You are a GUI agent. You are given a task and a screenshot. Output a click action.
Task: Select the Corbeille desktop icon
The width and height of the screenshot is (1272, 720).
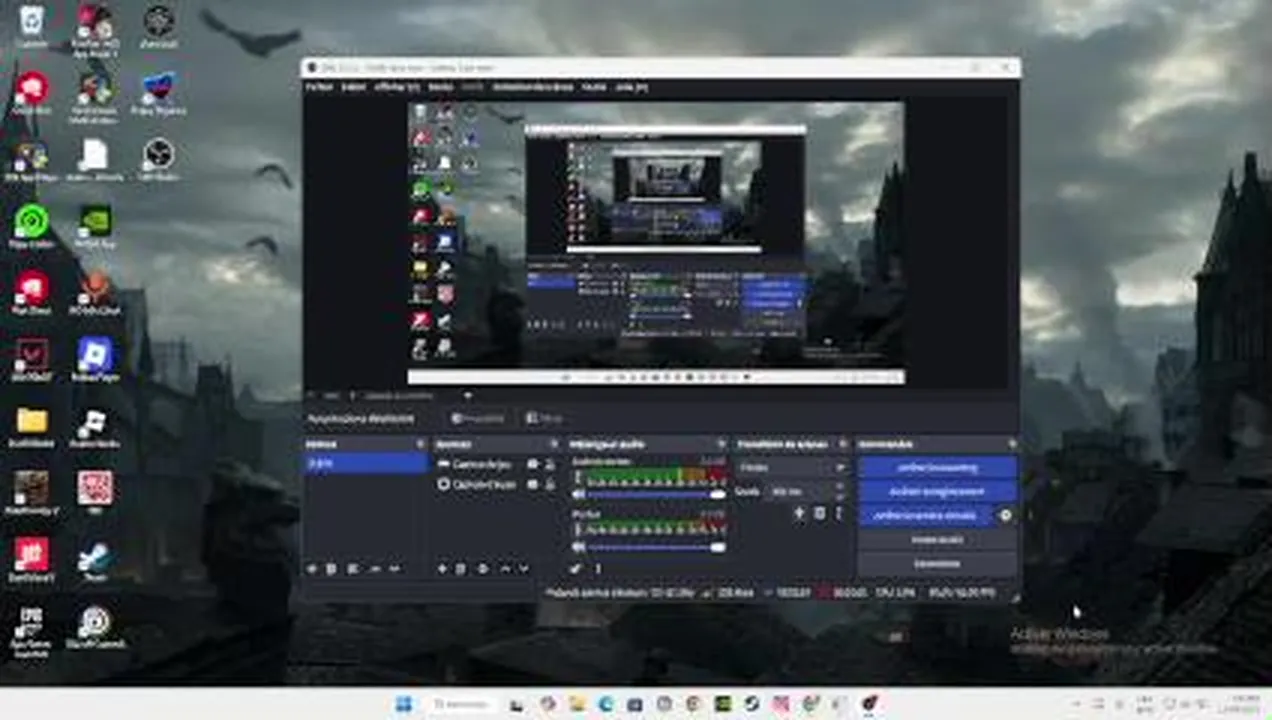tap(31, 26)
